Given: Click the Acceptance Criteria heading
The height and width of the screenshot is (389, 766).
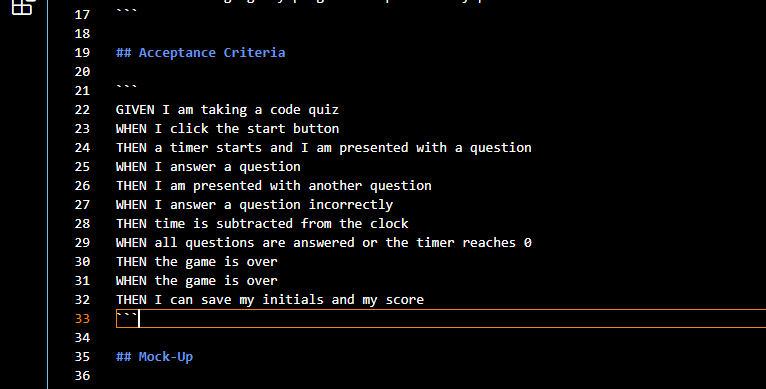Looking at the screenshot, I should pyautogui.click(x=200, y=52).
